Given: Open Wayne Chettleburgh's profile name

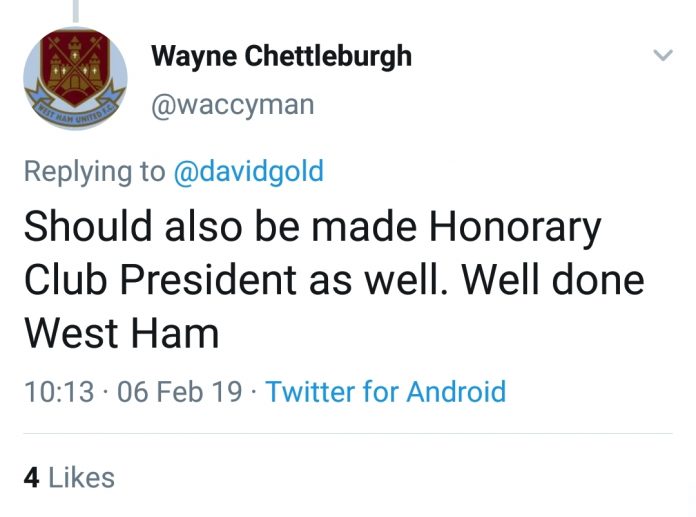Looking at the screenshot, I should (281, 57).
